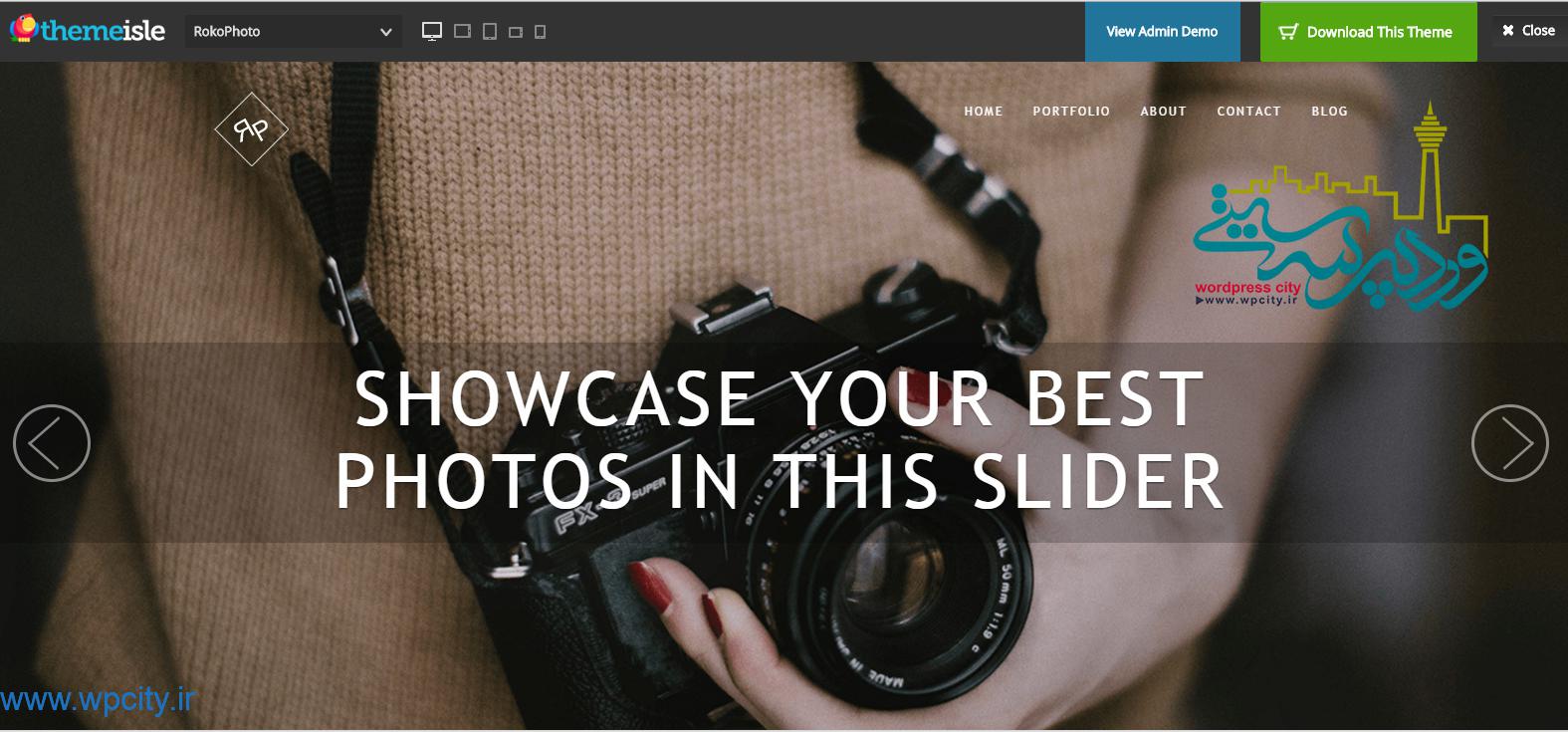Open the RokoPhoto theme selector dropdown
Screen dimensions: 1568x732
coord(293,32)
